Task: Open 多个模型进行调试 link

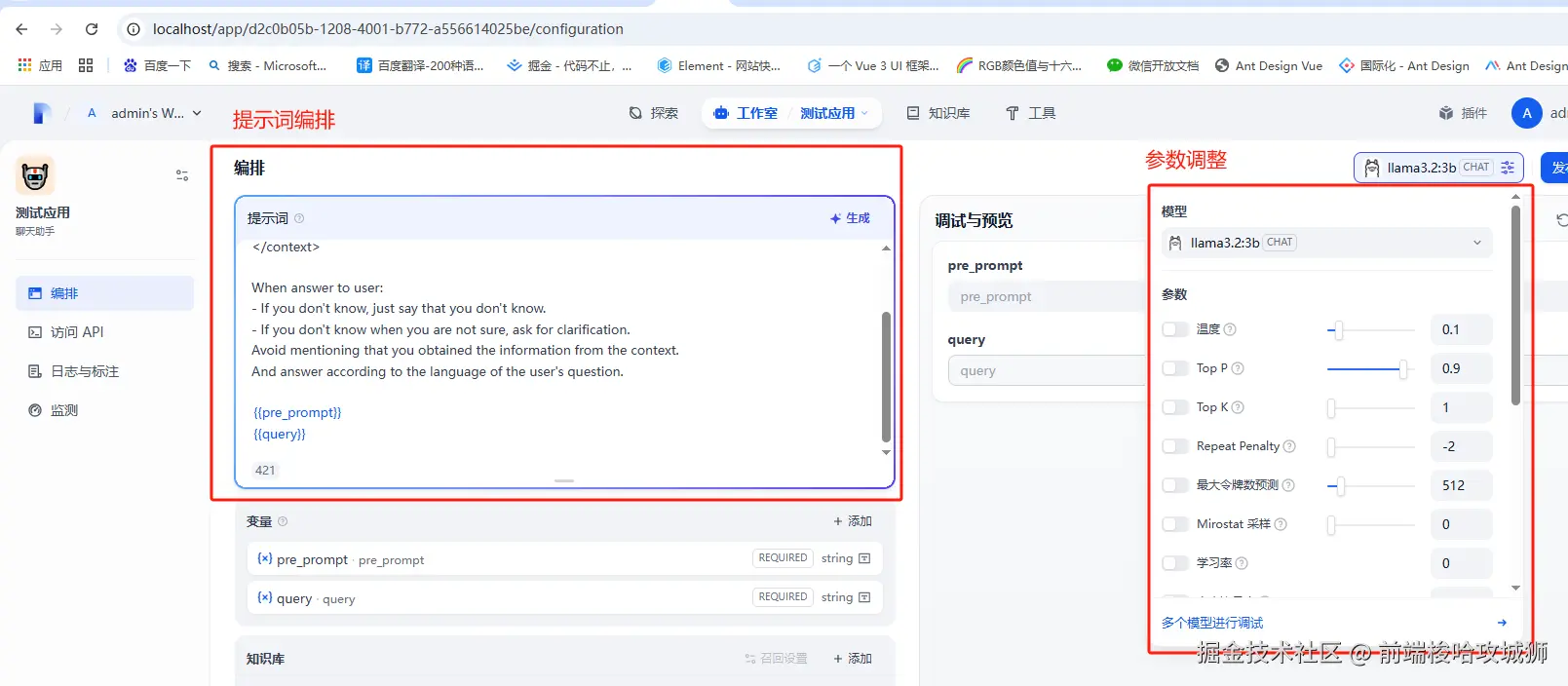Action: pyautogui.click(x=1212, y=623)
